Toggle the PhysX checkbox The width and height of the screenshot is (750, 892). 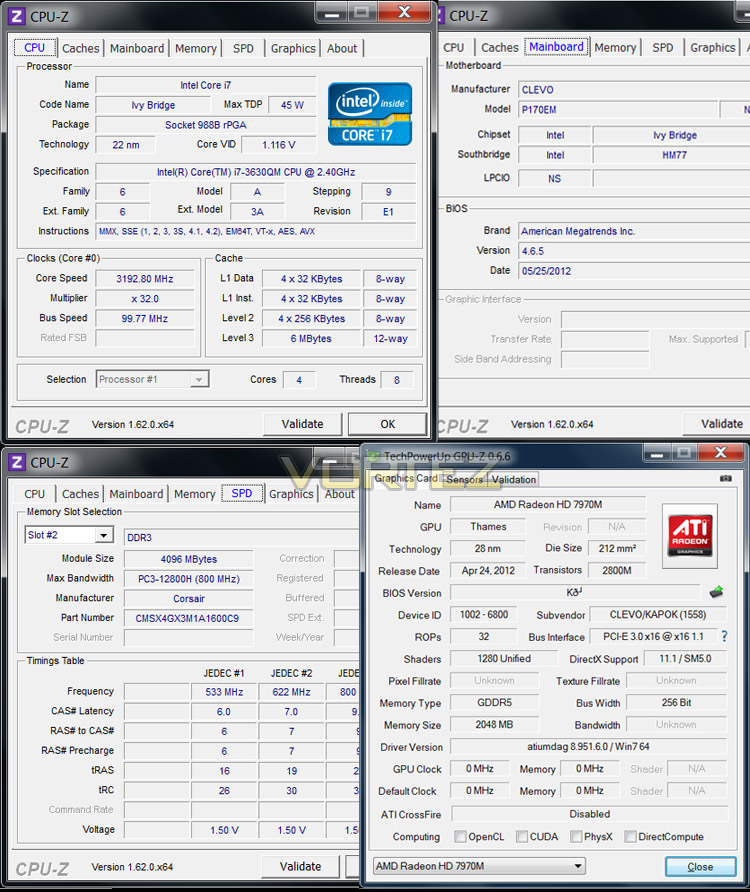[x=576, y=836]
